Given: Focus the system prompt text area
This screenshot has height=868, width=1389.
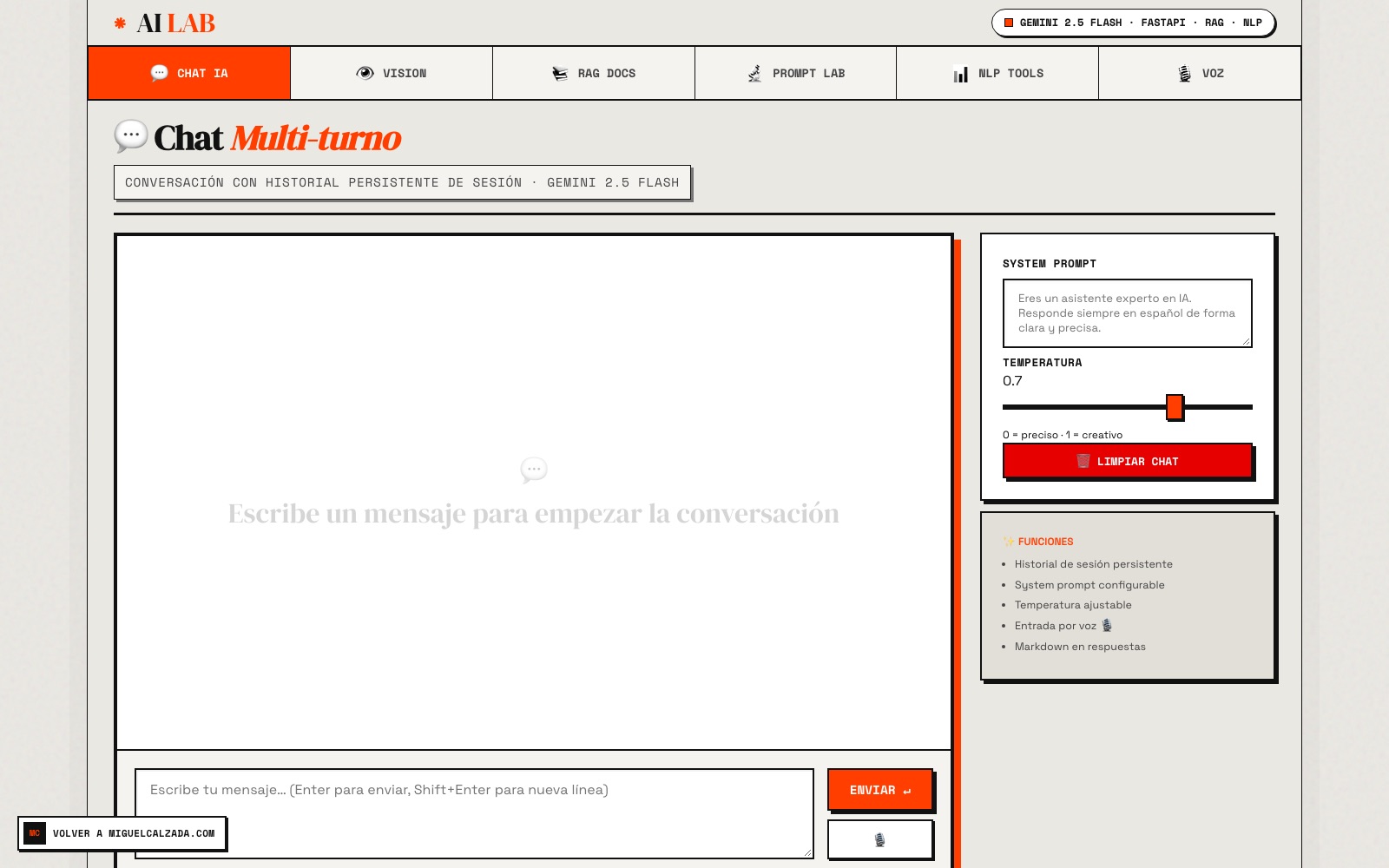Looking at the screenshot, I should (1127, 313).
